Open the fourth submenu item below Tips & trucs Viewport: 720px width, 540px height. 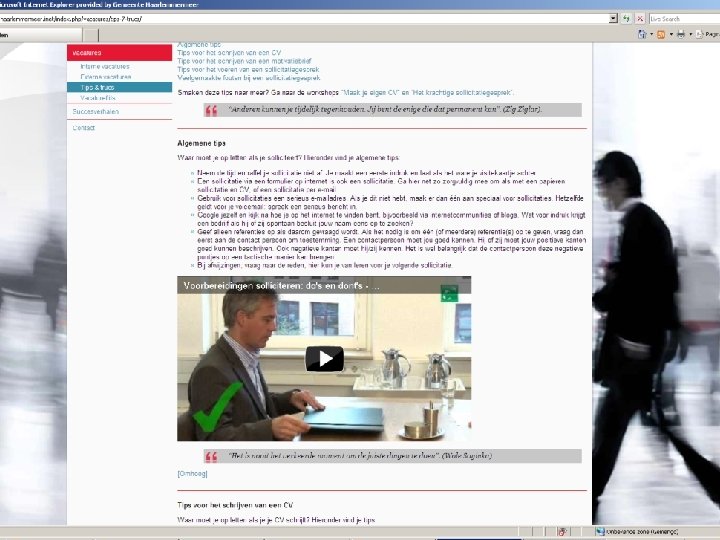98,98
